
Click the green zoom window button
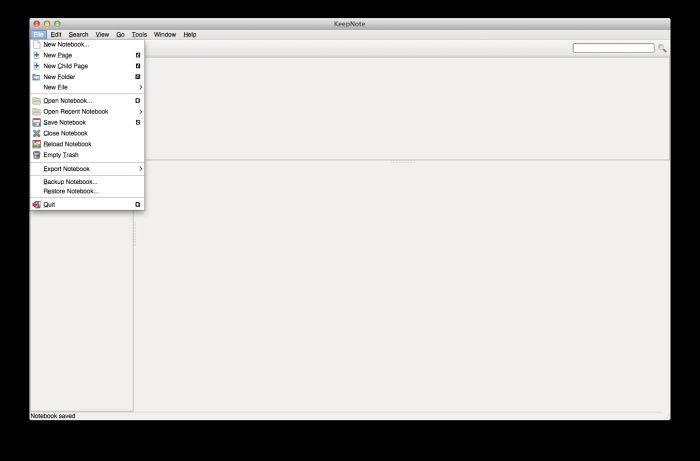pyautogui.click(x=57, y=24)
